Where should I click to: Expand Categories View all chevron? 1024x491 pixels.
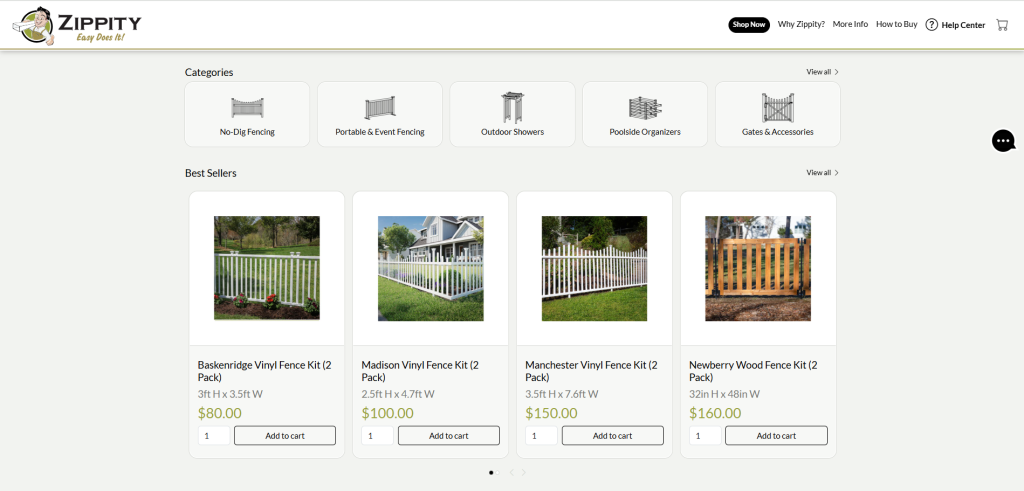click(837, 72)
